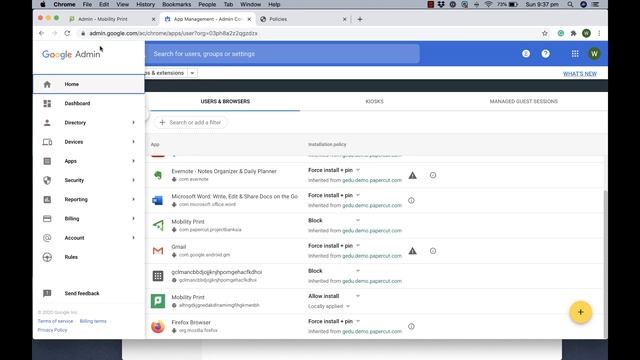Open Chrome extensions puzzle icon
Screen dimensions: 640x360
point(573,33)
